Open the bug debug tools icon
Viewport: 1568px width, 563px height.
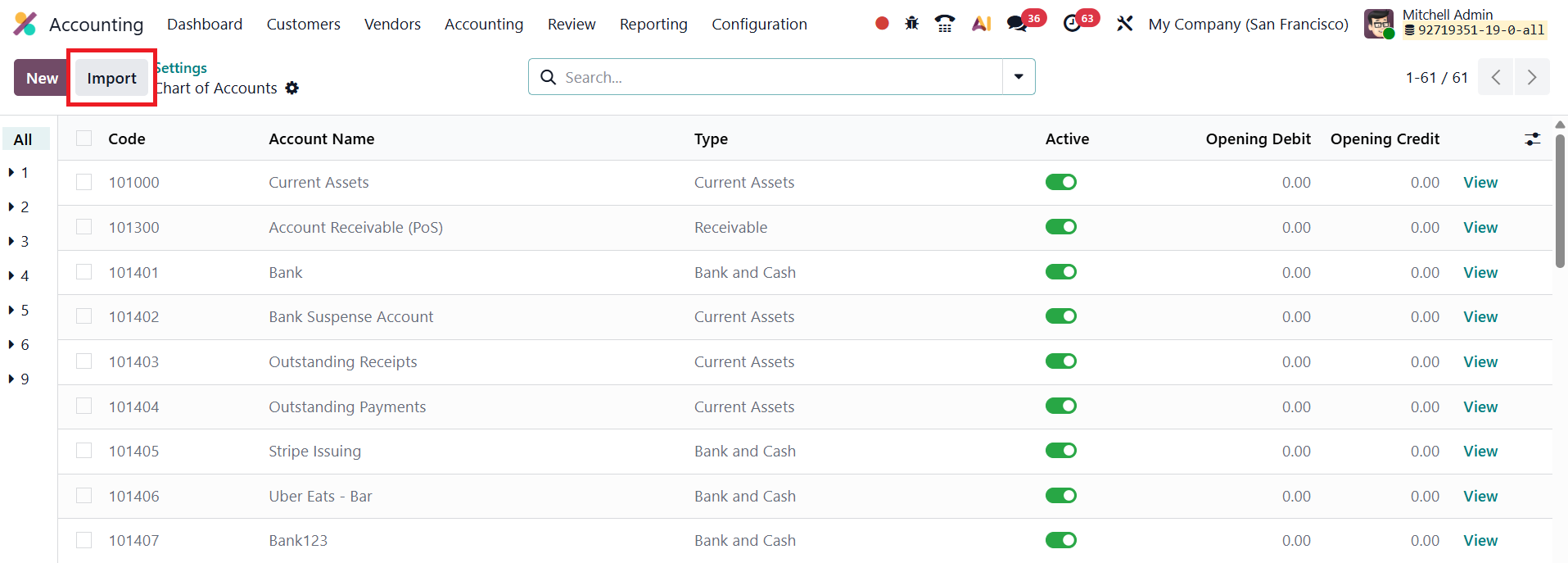coord(912,24)
